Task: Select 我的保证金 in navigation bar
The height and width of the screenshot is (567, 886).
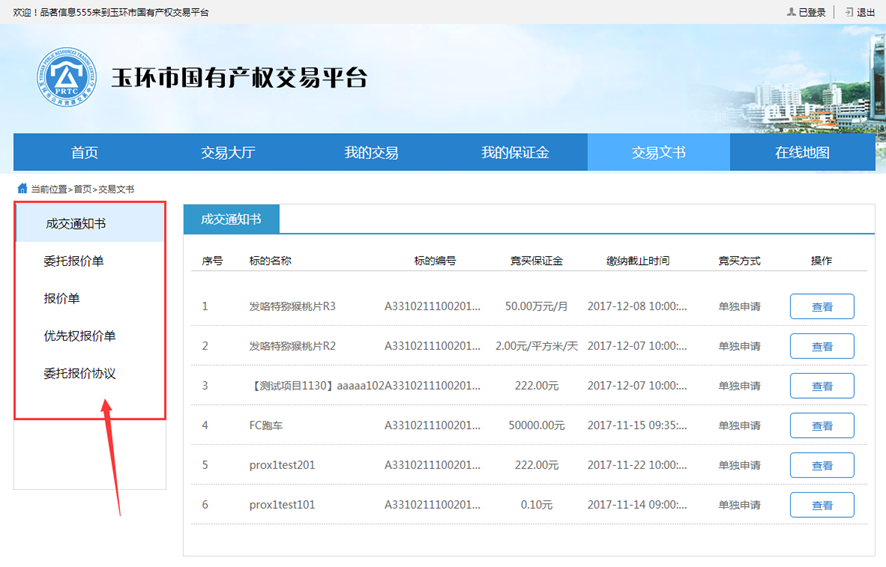Action: pyautogui.click(x=515, y=153)
